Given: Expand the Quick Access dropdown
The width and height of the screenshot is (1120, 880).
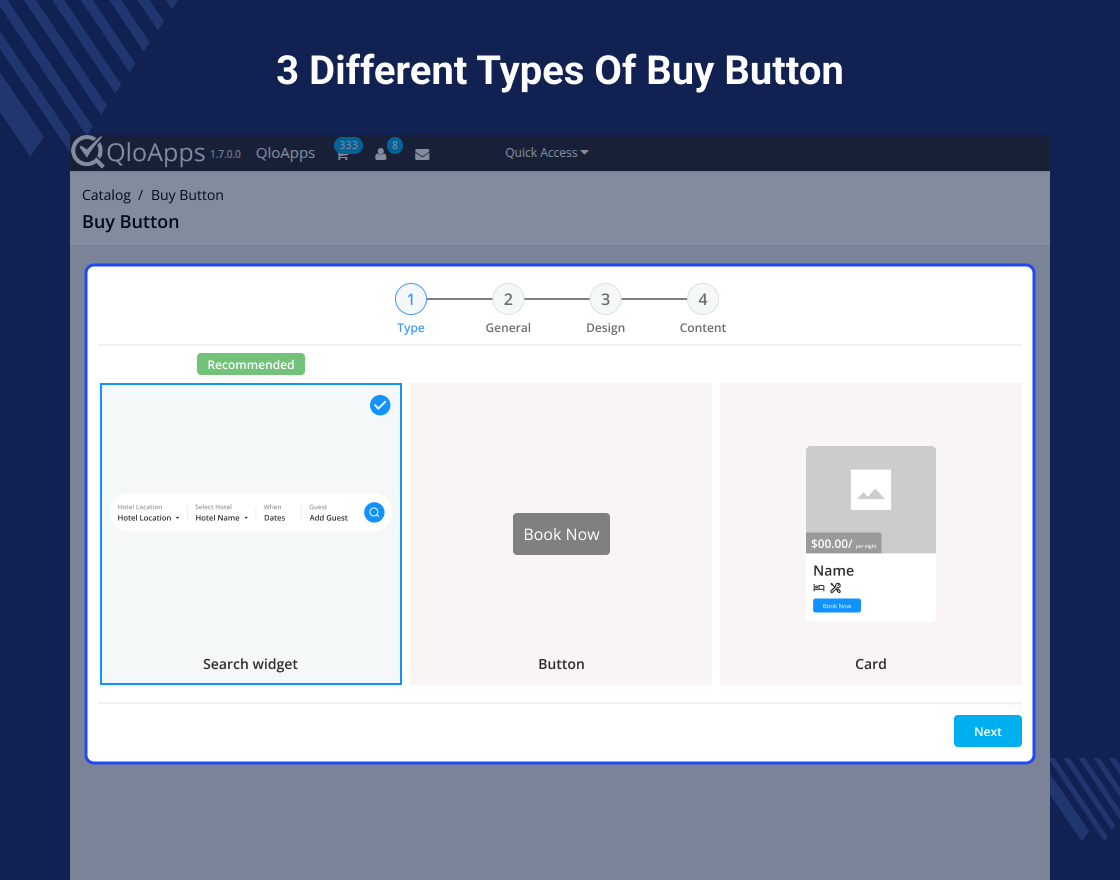Looking at the screenshot, I should [546, 152].
